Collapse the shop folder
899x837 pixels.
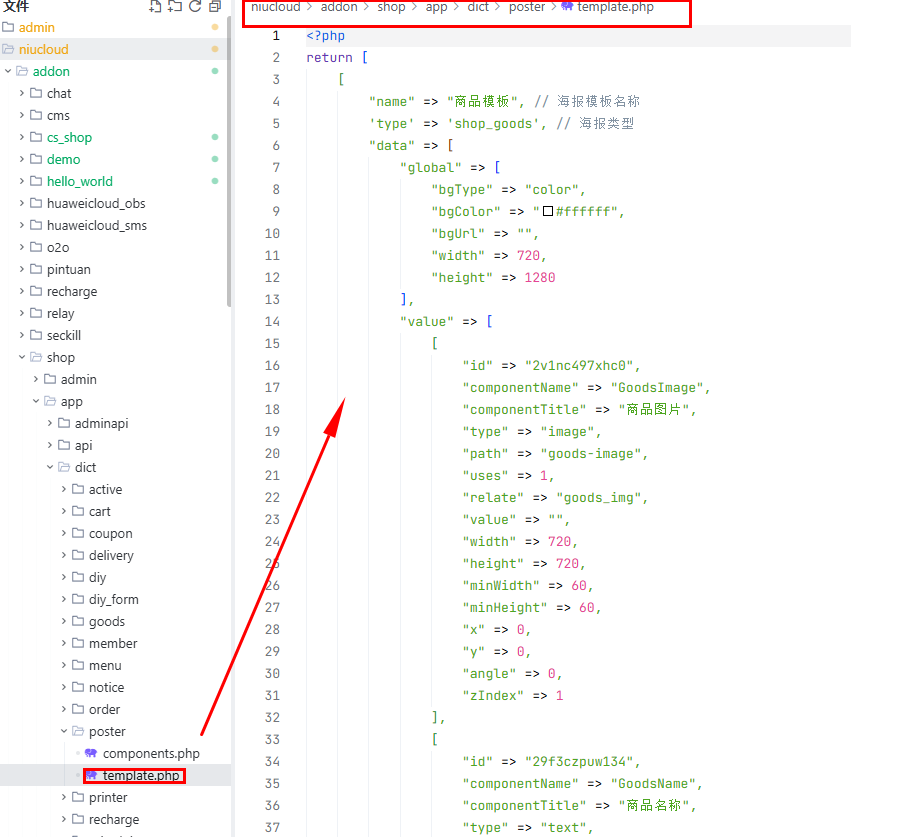22,357
